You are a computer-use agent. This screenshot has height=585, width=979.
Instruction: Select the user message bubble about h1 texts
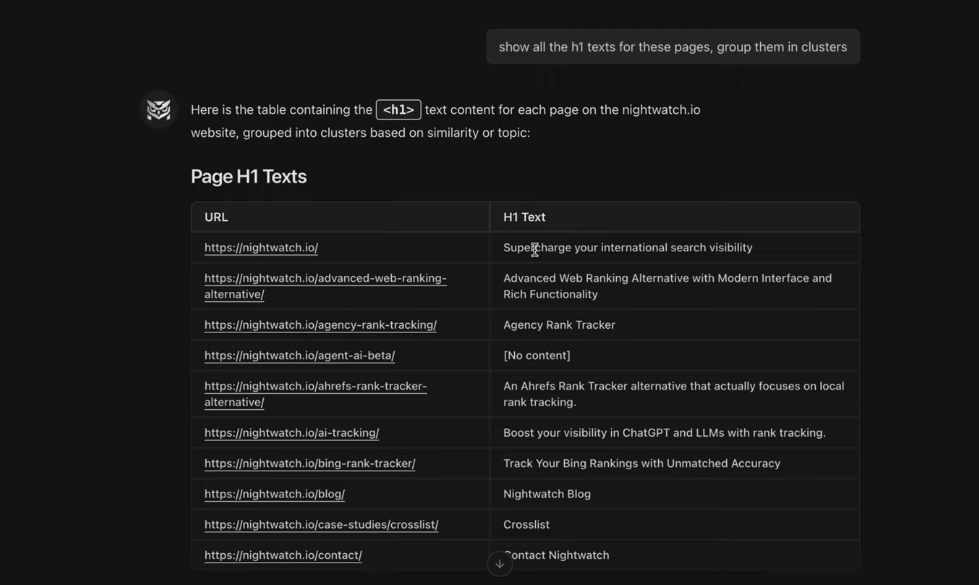click(x=672, y=46)
